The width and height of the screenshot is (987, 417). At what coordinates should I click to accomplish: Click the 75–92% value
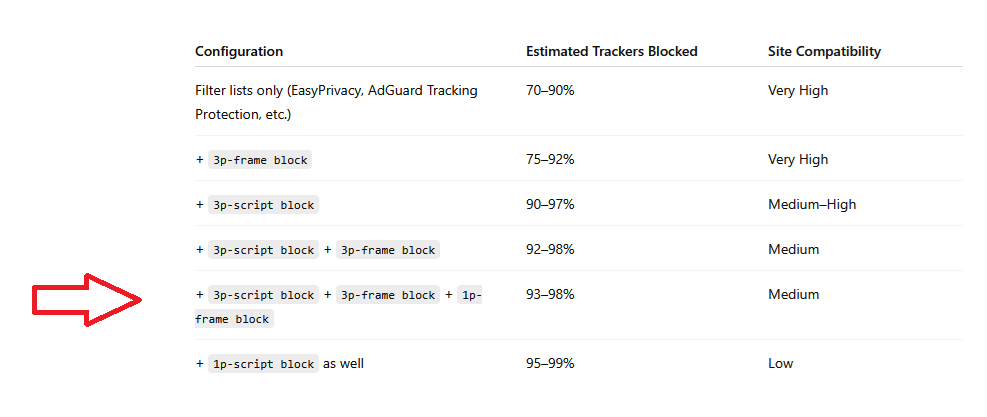point(550,159)
